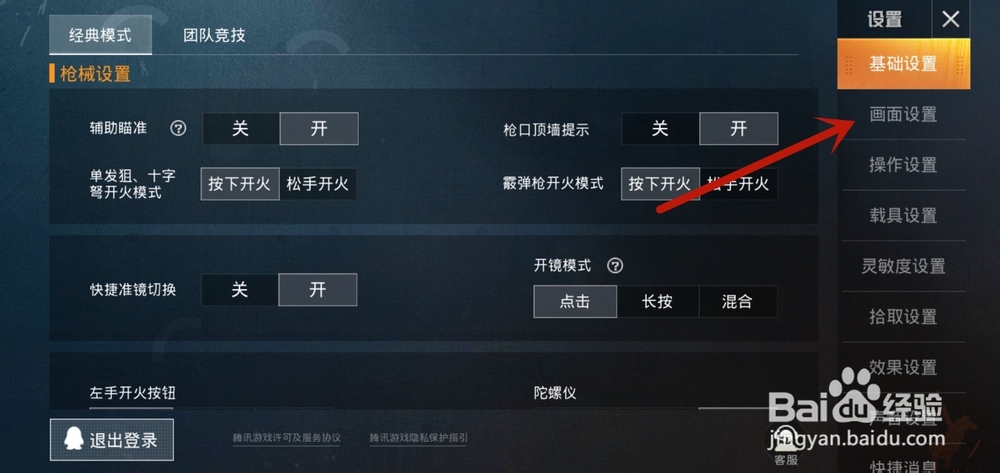Image resolution: width=1000 pixels, height=473 pixels.
Task: Set scope mode to mixed
Action: (x=738, y=302)
